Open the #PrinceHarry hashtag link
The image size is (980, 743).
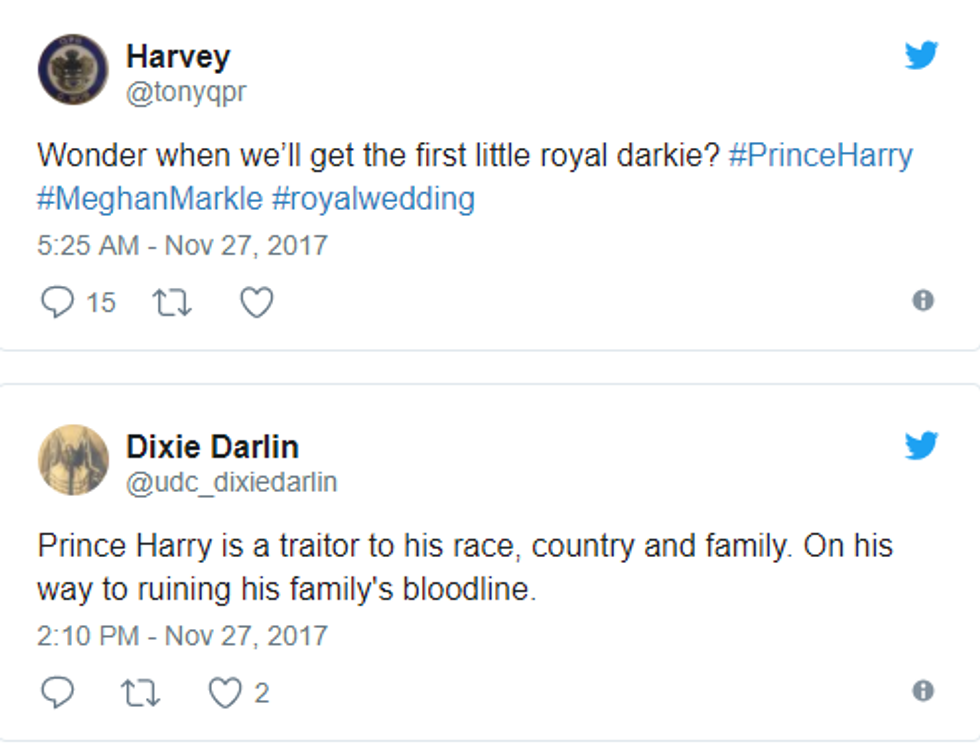820,156
